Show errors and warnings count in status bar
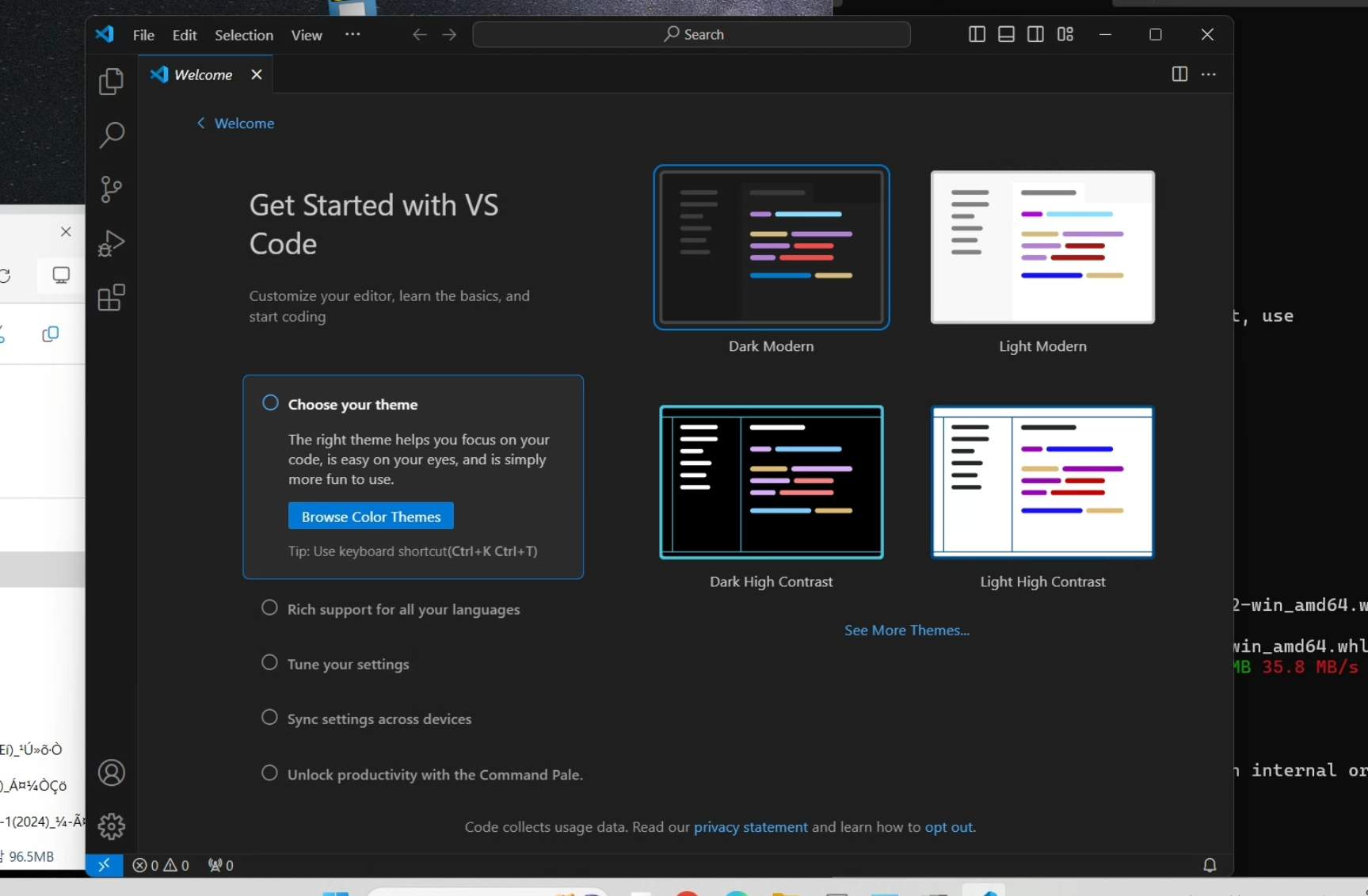 pyautogui.click(x=161, y=865)
